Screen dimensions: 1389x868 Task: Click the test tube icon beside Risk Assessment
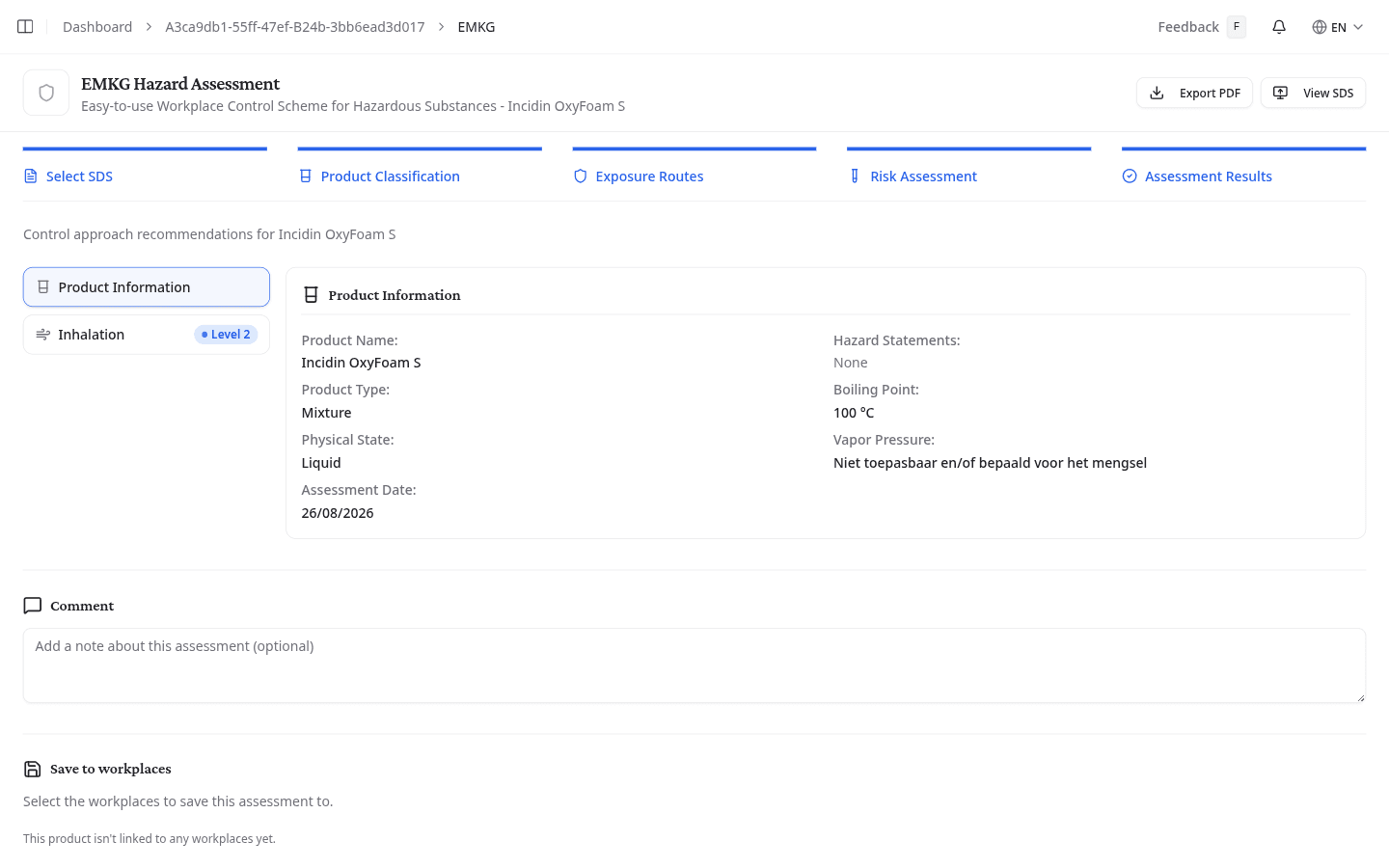[x=855, y=176]
